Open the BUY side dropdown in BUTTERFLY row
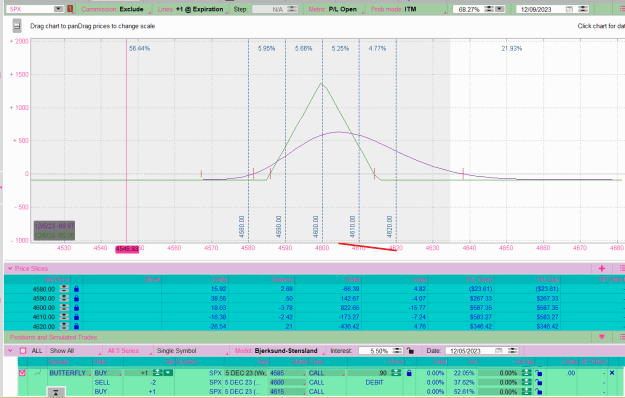Image resolution: width=625 pixels, height=398 pixels. click(x=108, y=373)
